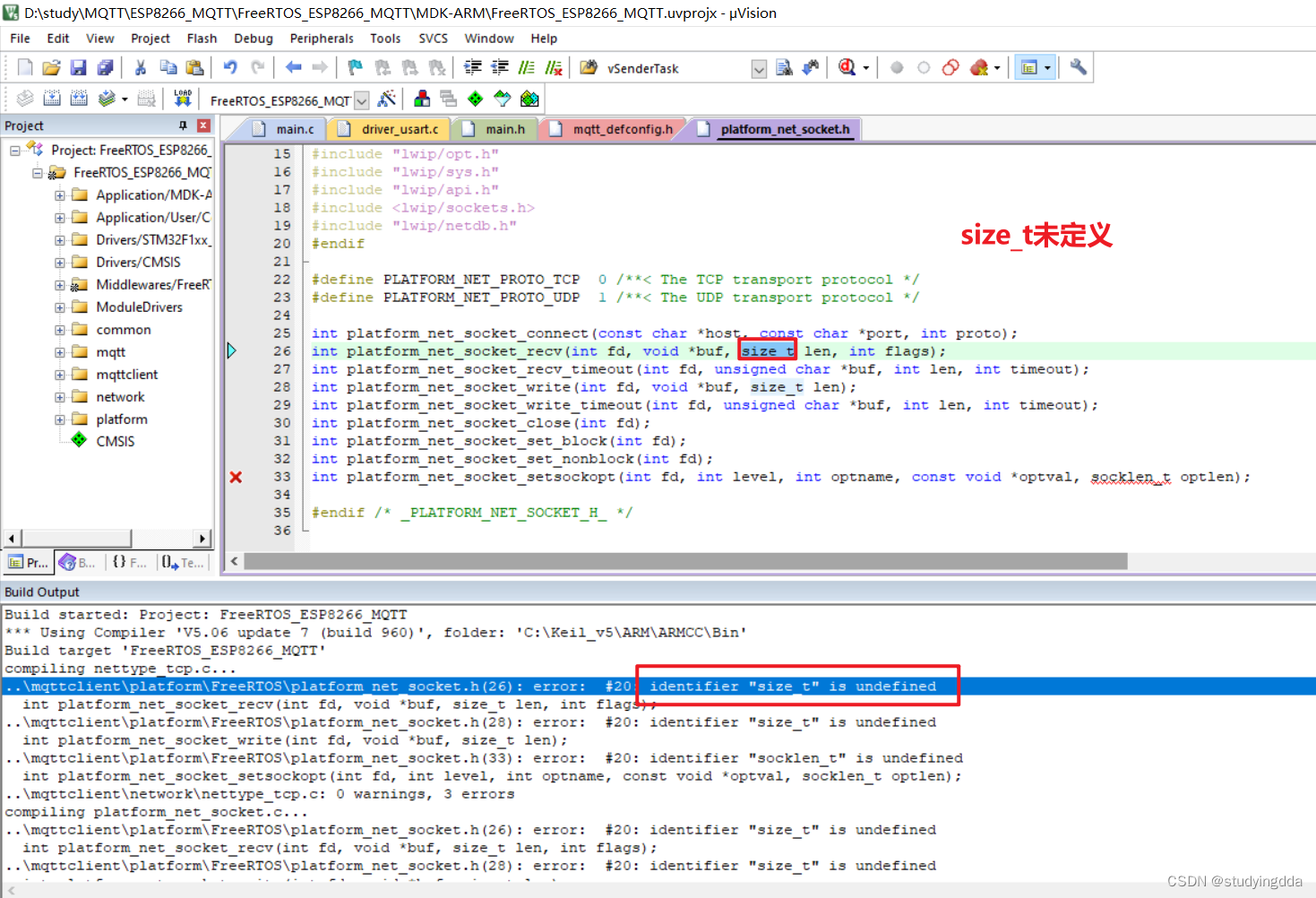Click the Find in Files icon

[x=589, y=67]
